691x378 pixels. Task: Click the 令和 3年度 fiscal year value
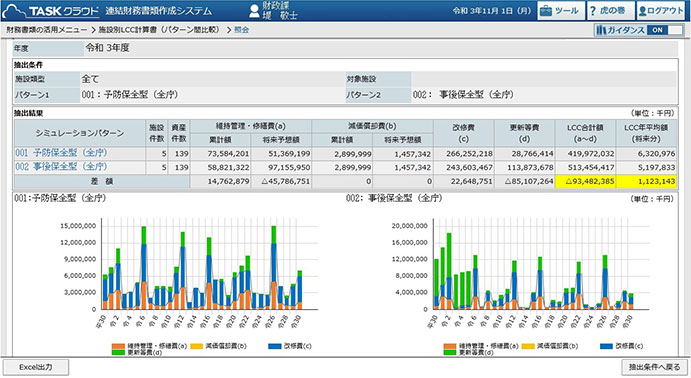(107, 48)
